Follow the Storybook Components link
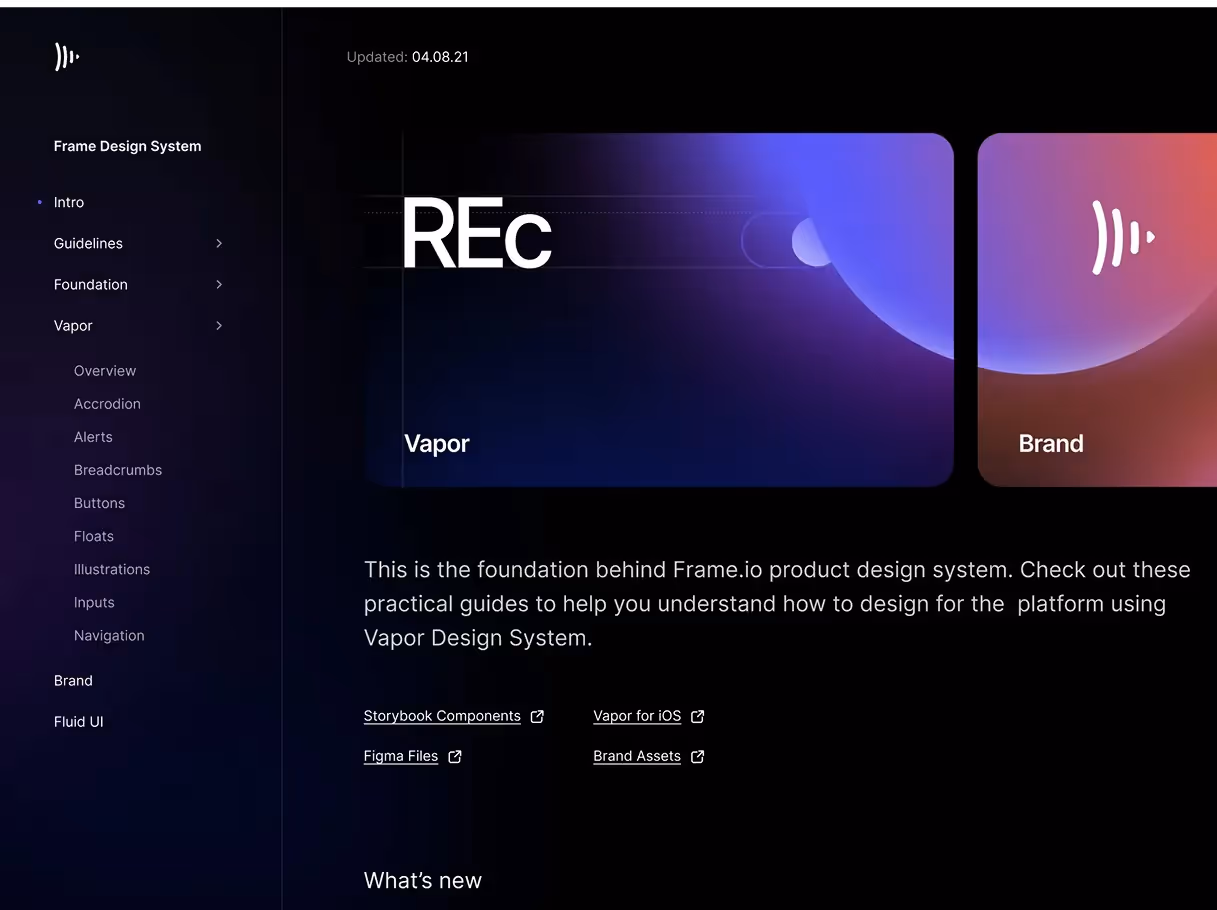The image size is (1217, 910). tap(442, 716)
